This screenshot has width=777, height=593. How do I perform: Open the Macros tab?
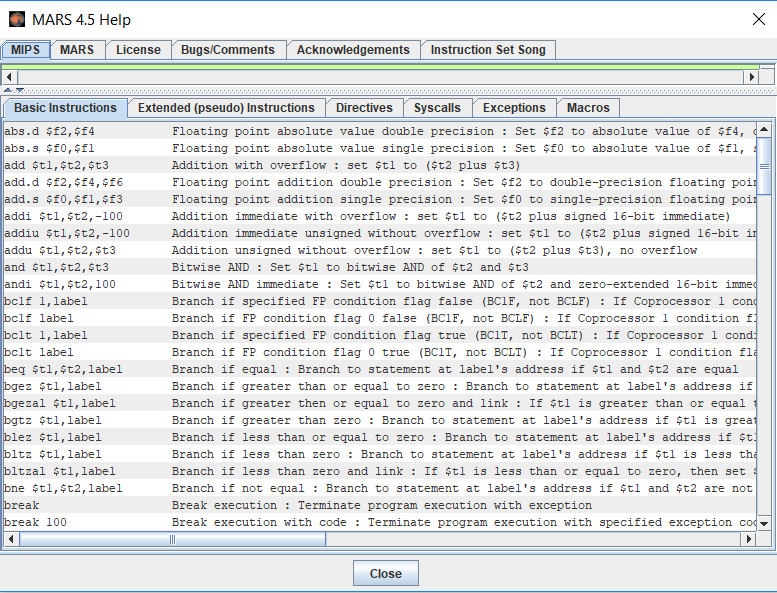[588, 108]
